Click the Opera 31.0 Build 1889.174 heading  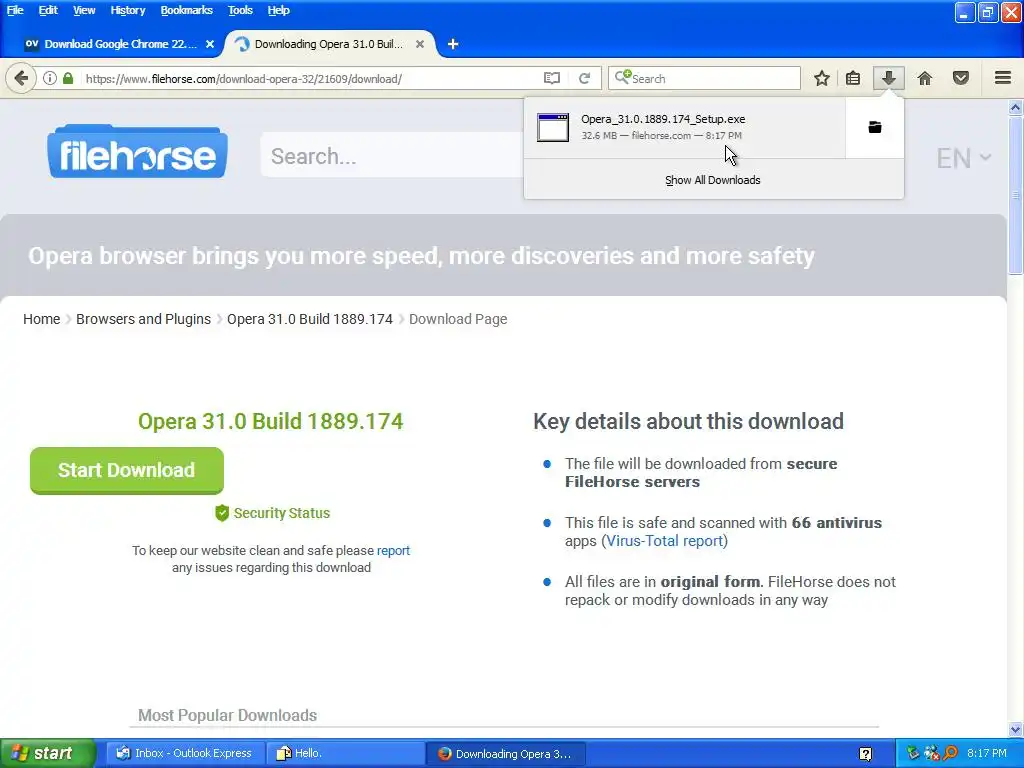(270, 421)
